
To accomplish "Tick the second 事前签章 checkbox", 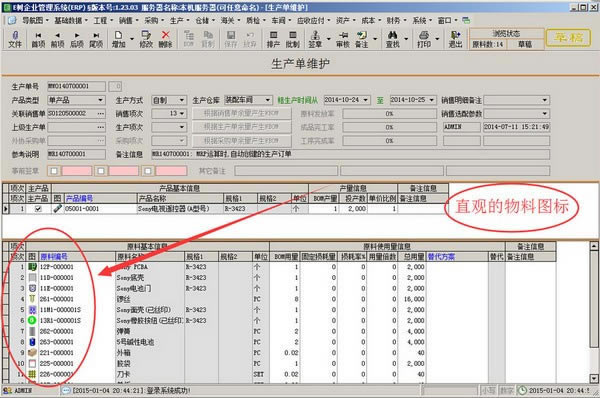I will click(x=101, y=171).
